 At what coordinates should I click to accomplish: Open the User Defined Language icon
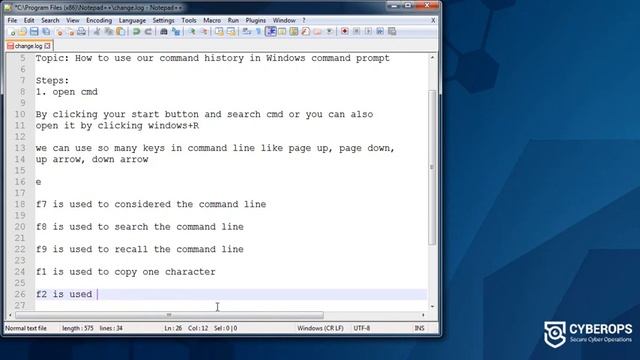282,31
